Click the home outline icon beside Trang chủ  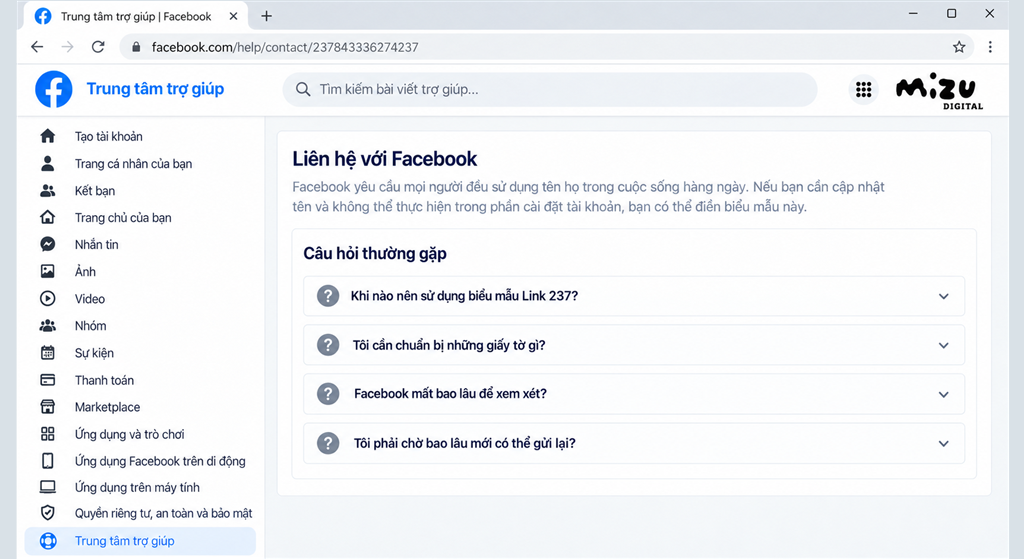(x=48, y=217)
